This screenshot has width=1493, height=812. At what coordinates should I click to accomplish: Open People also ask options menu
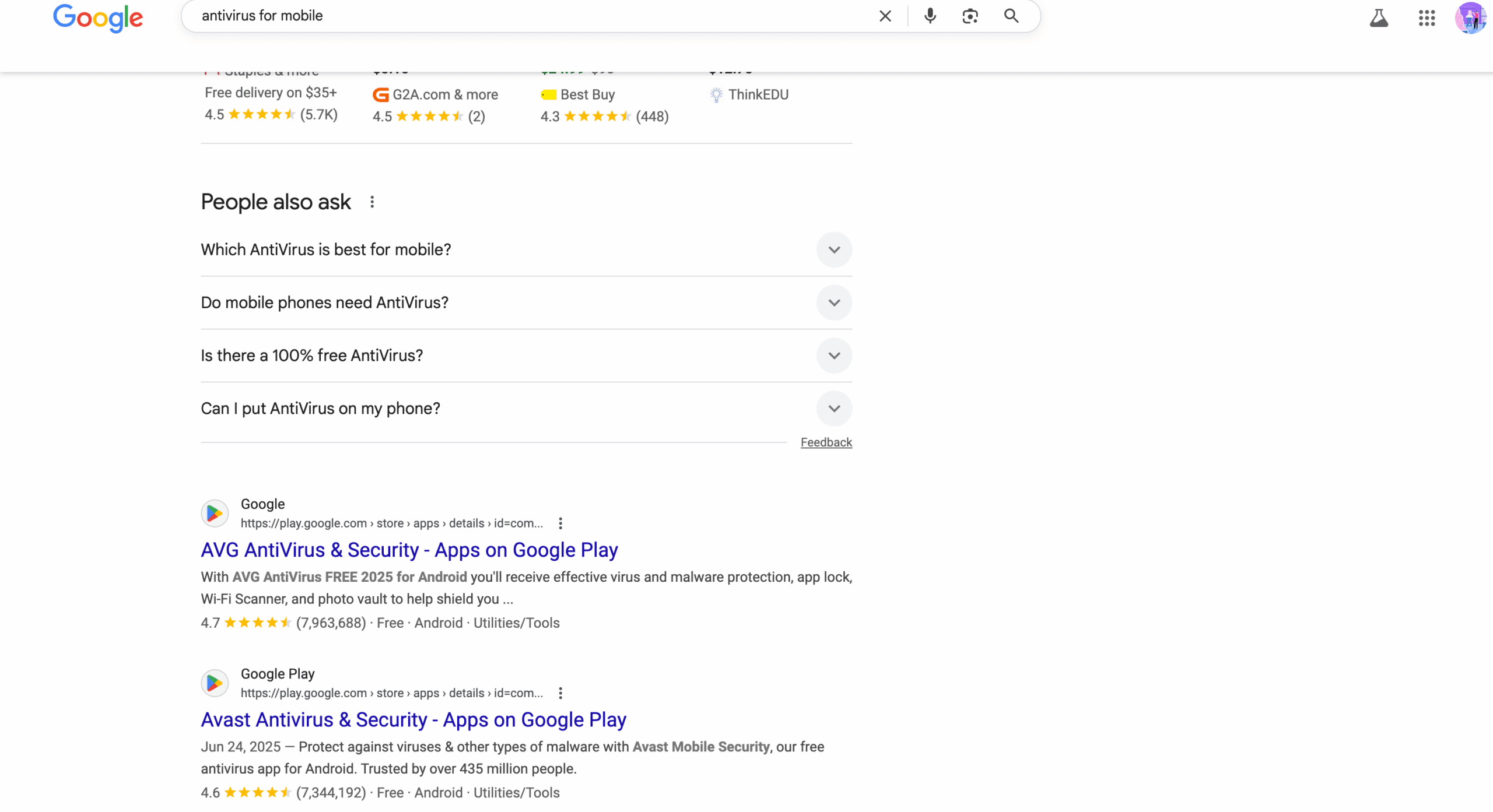pyautogui.click(x=372, y=202)
